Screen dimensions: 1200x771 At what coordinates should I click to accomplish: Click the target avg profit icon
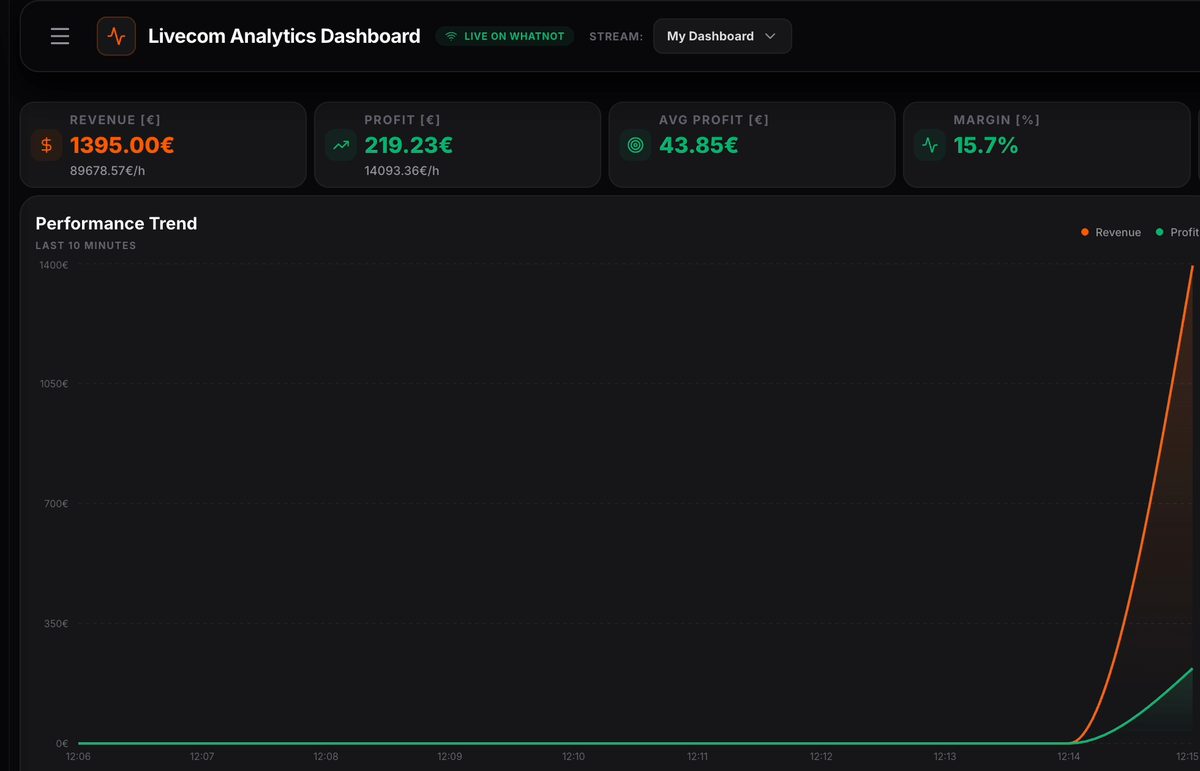tap(635, 145)
